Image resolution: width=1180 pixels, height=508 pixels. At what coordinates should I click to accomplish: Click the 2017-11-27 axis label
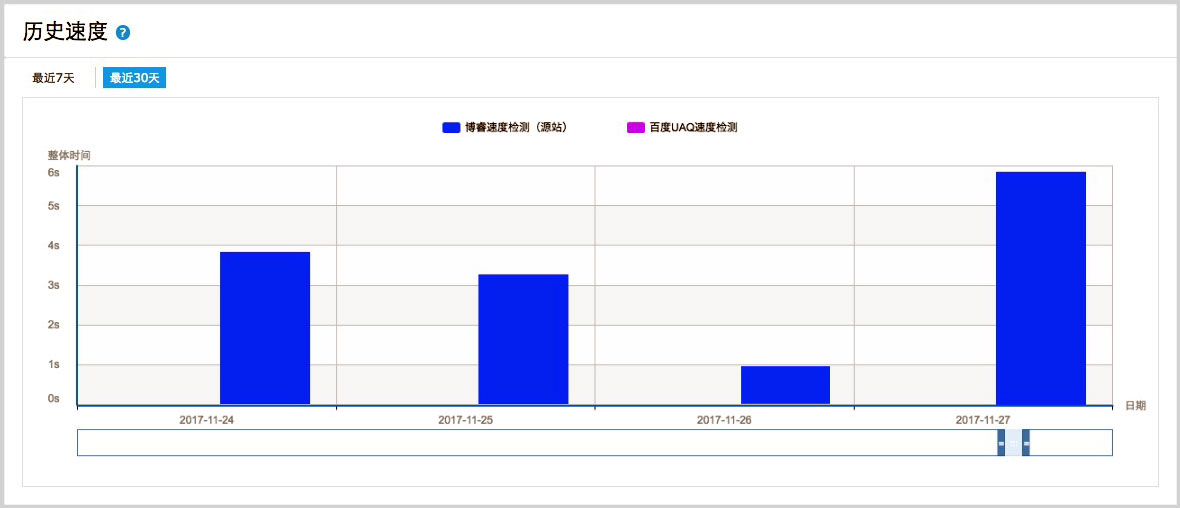pyautogui.click(x=983, y=420)
